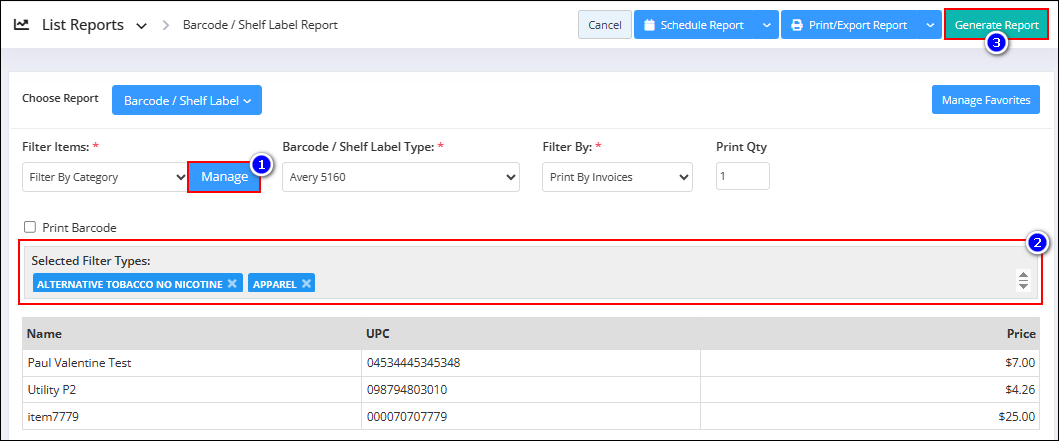Remove the APPAREL filter tag

coord(306,284)
